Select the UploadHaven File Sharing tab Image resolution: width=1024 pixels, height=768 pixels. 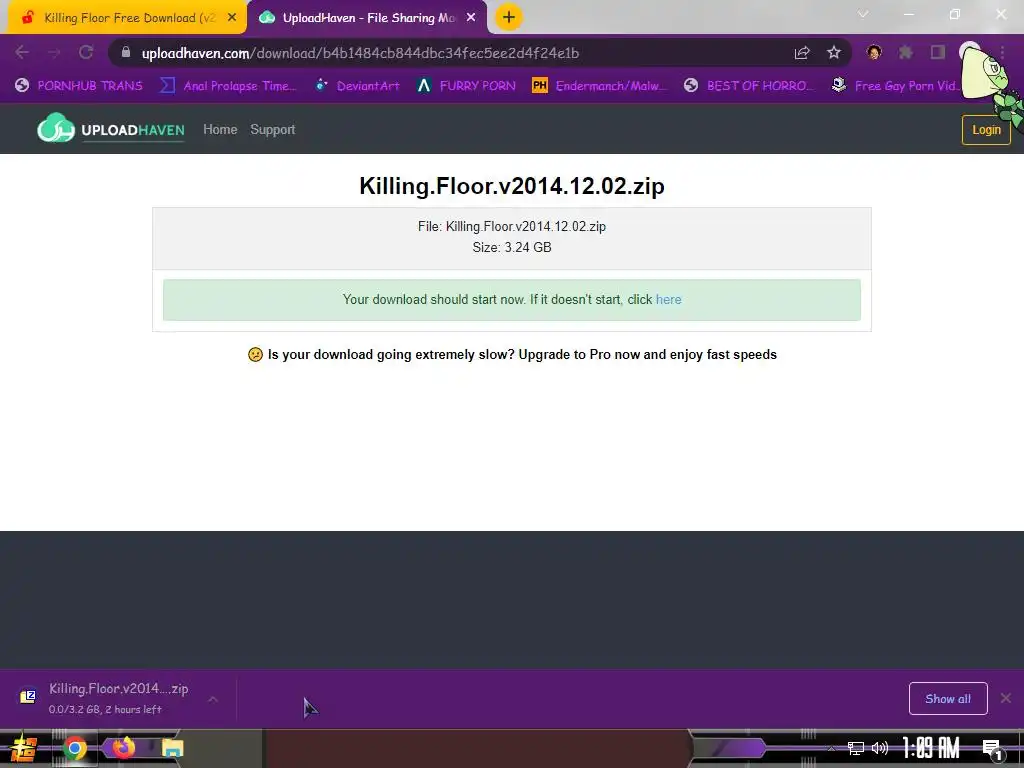tap(367, 18)
